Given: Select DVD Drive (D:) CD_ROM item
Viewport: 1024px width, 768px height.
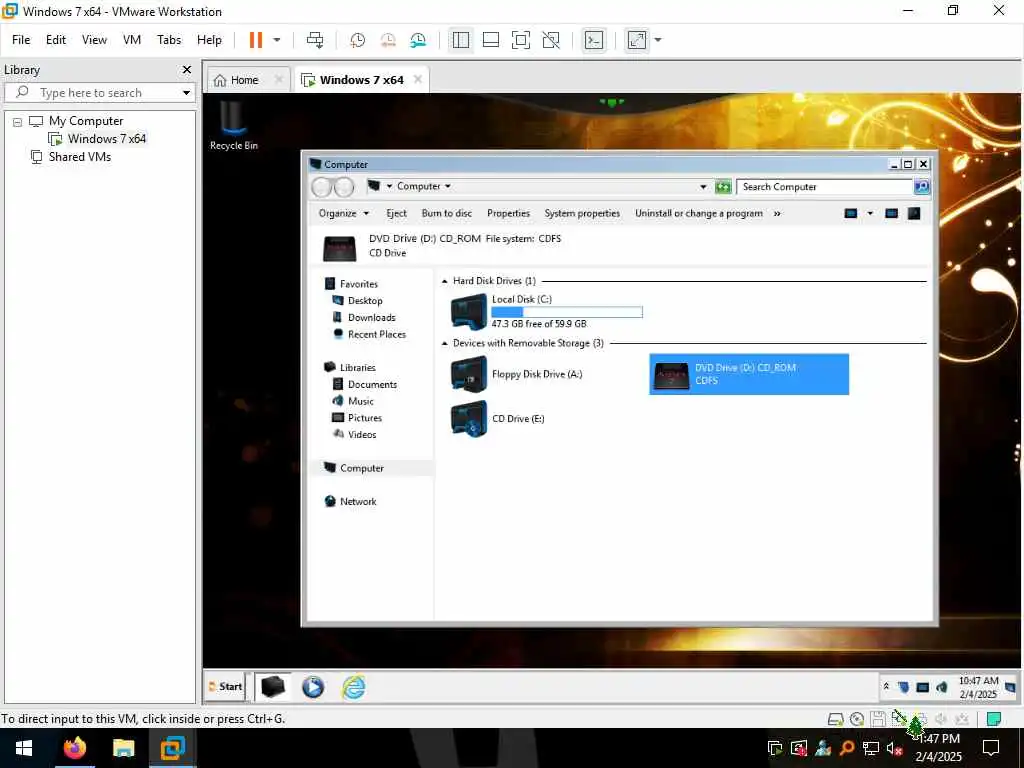Looking at the screenshot, I should click(749, 374).
